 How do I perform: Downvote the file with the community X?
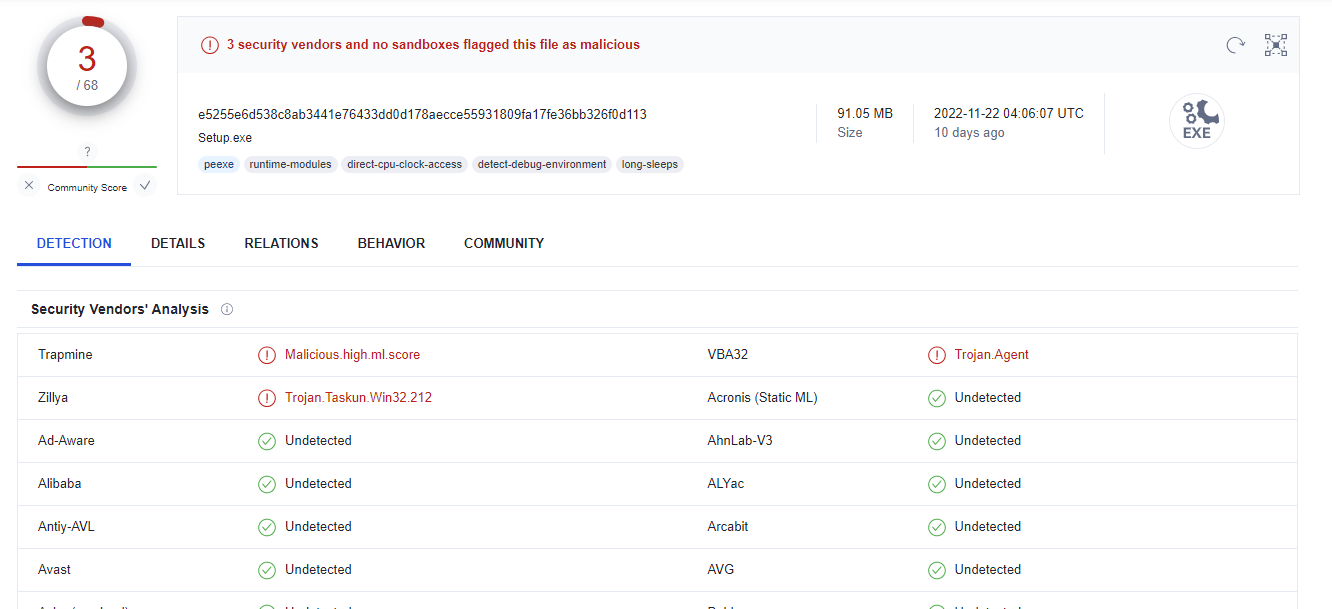[29, 185]
